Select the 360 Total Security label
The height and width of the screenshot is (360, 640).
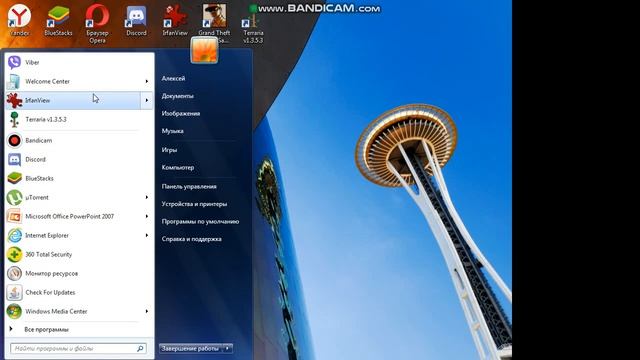[49, 254]
